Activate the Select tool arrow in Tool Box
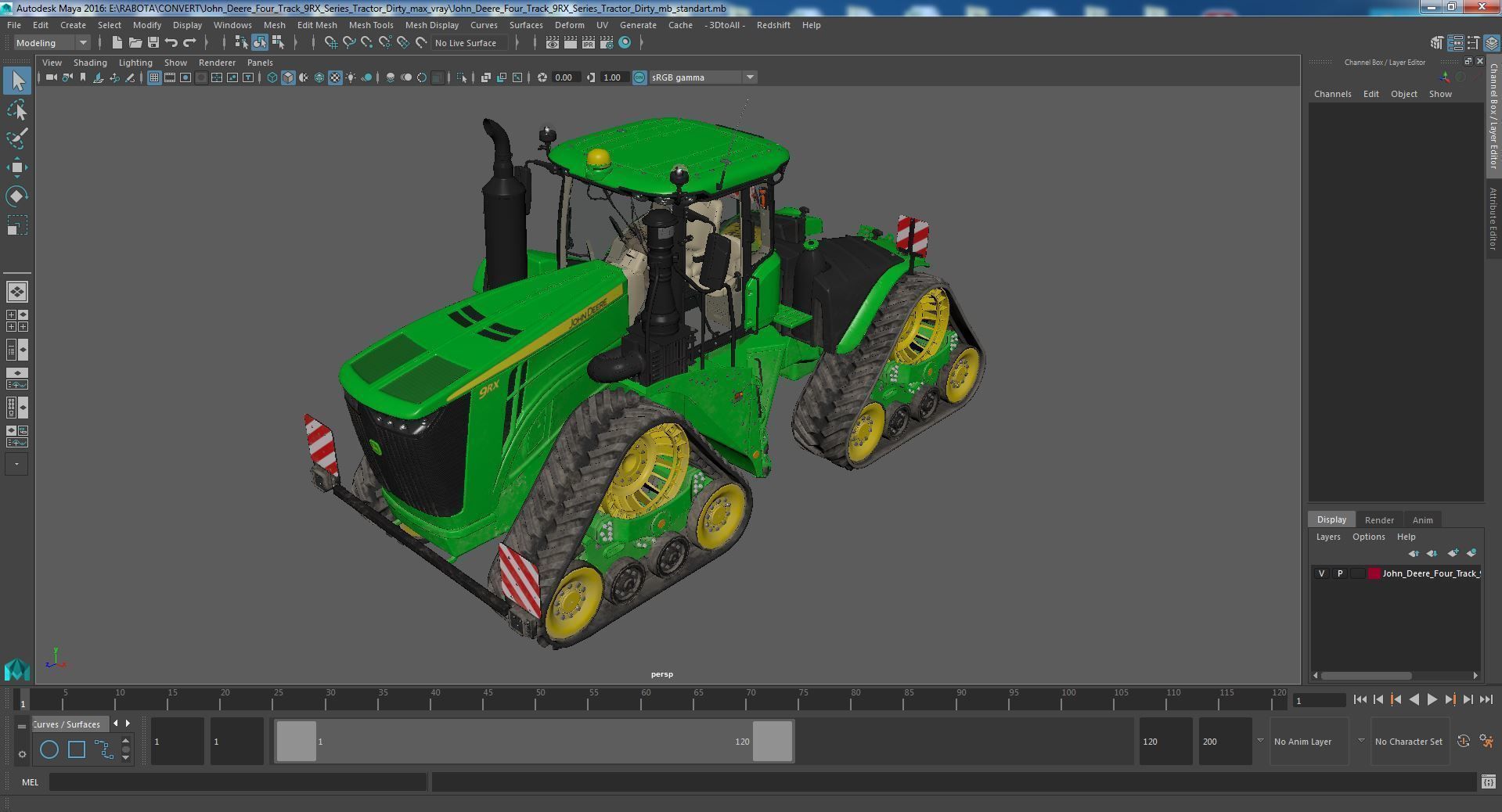Image resolution: width=1502 pixels, height=812 pixels. point(17,81)
